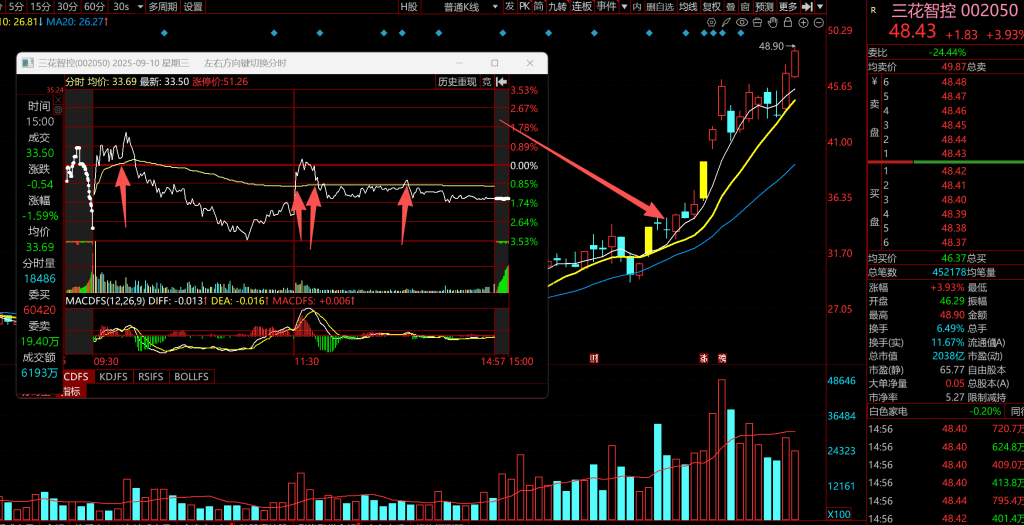This screenshot has width=1024, height=525.
Task: Expand the 事件 dropdown arrow
Action: coord(625,6)
